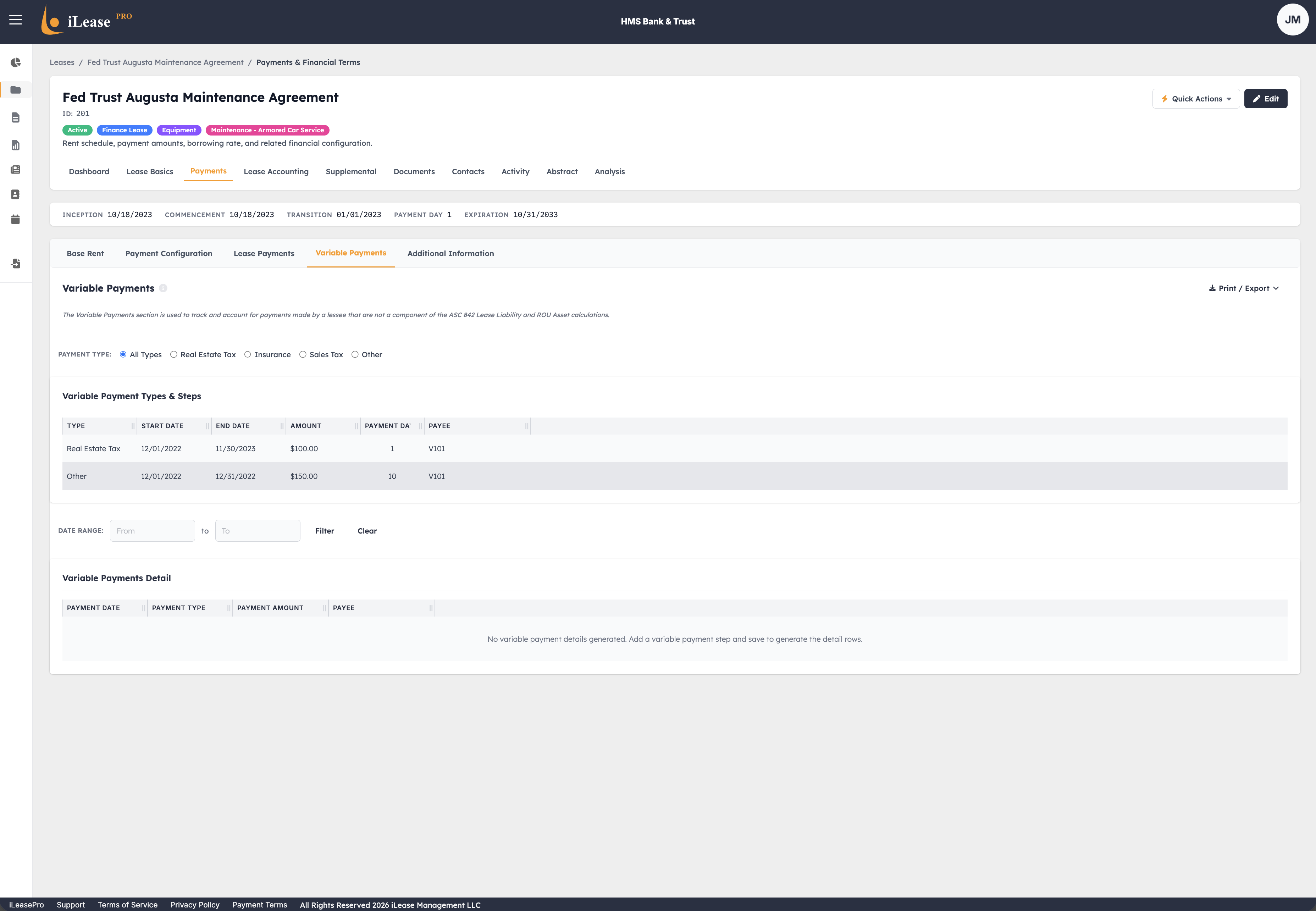Open the bar chart report sidebar icon
The image size is (1316, 911).
16,145
